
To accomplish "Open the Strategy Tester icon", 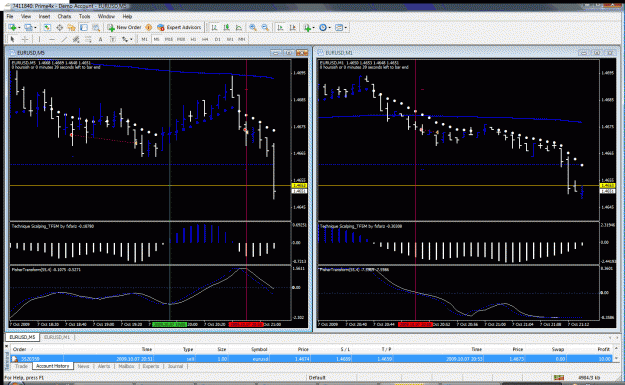I will [x=96, y=28].
